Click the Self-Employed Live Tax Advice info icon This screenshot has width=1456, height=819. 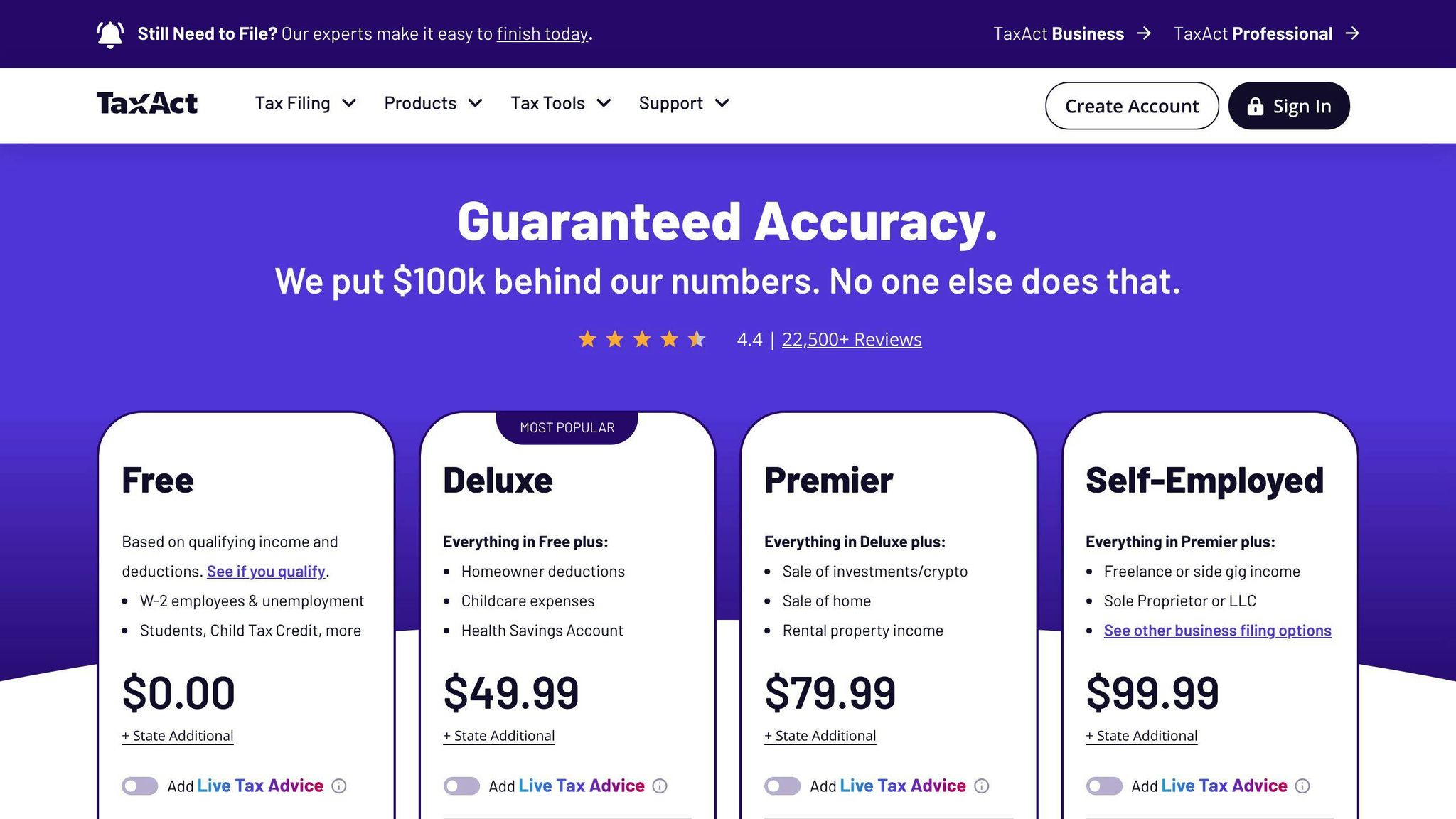pos(1302,786)
